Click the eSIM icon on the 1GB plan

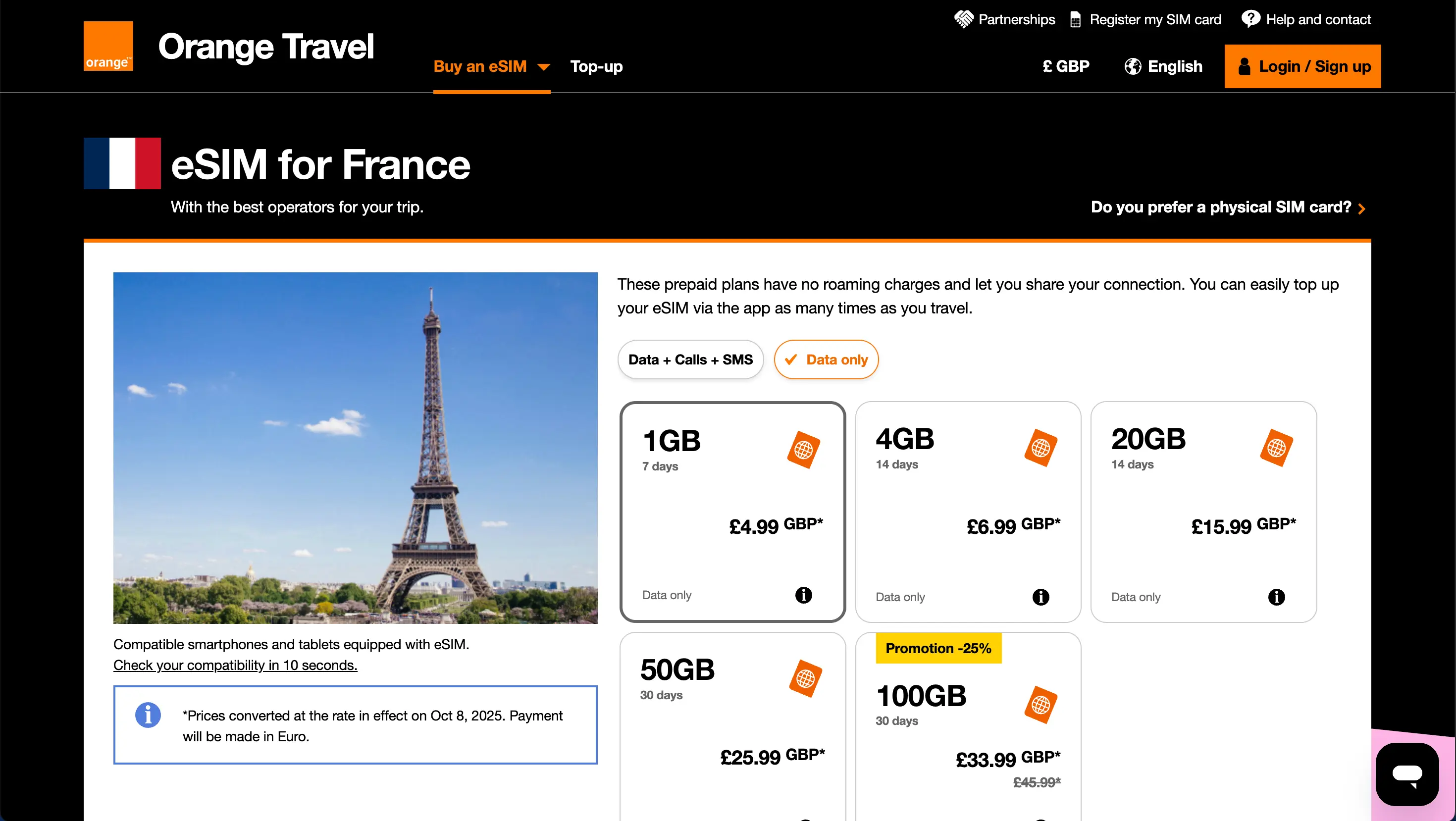804,449
